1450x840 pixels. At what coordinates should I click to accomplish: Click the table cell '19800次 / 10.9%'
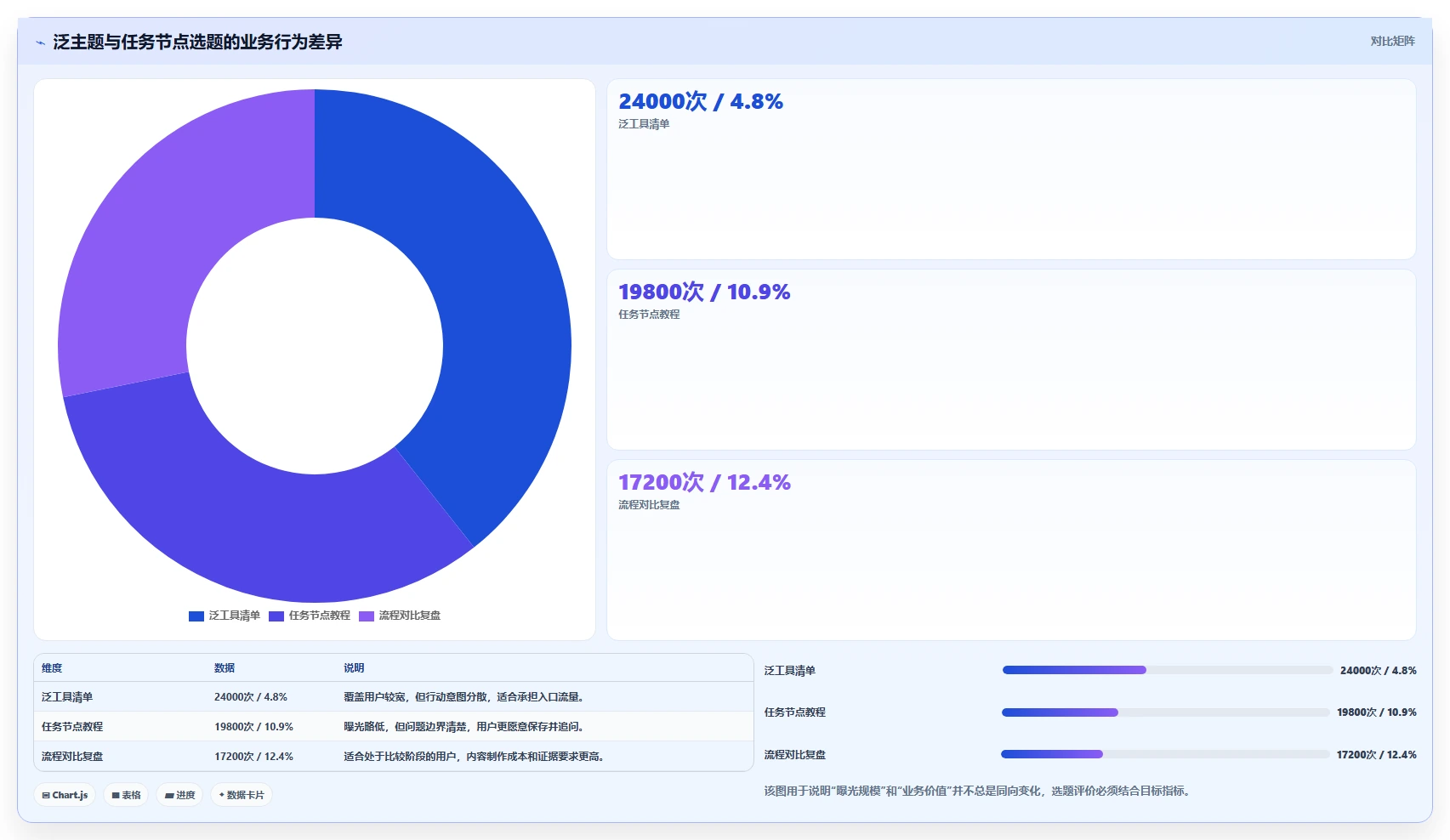(x=253, y=727)
